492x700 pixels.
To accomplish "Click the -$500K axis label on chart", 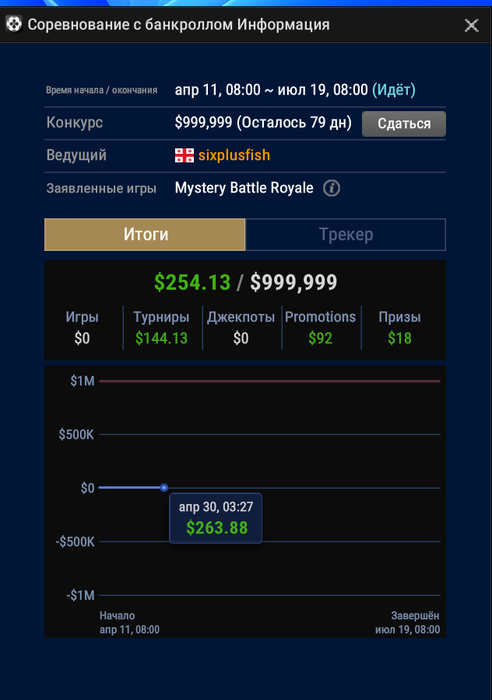I will [x=75, y=542].
